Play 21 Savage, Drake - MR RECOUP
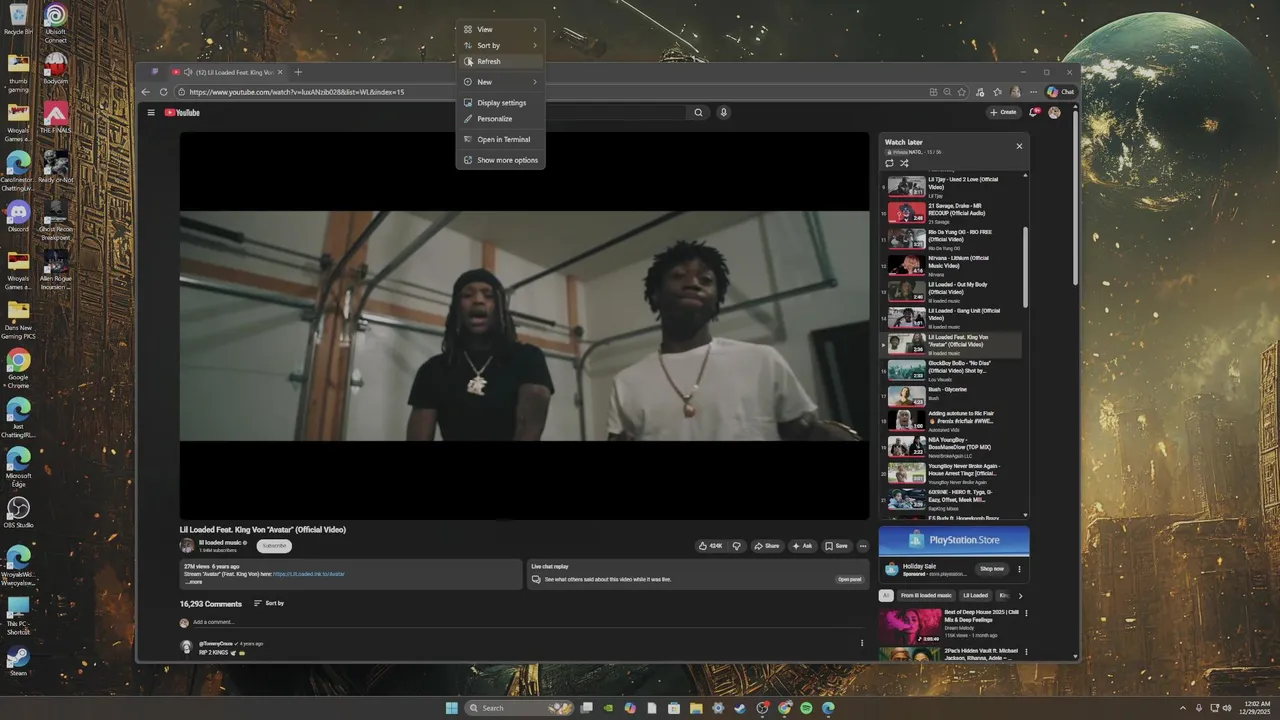The width and height of the screenshot is (1280, 720). 953,212
